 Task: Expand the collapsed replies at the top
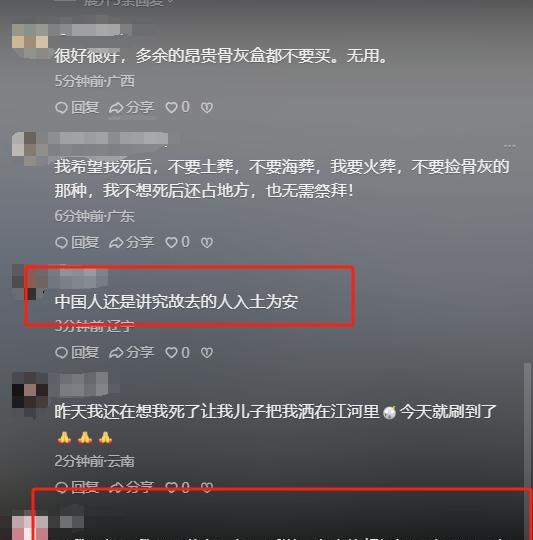(127, 3)
